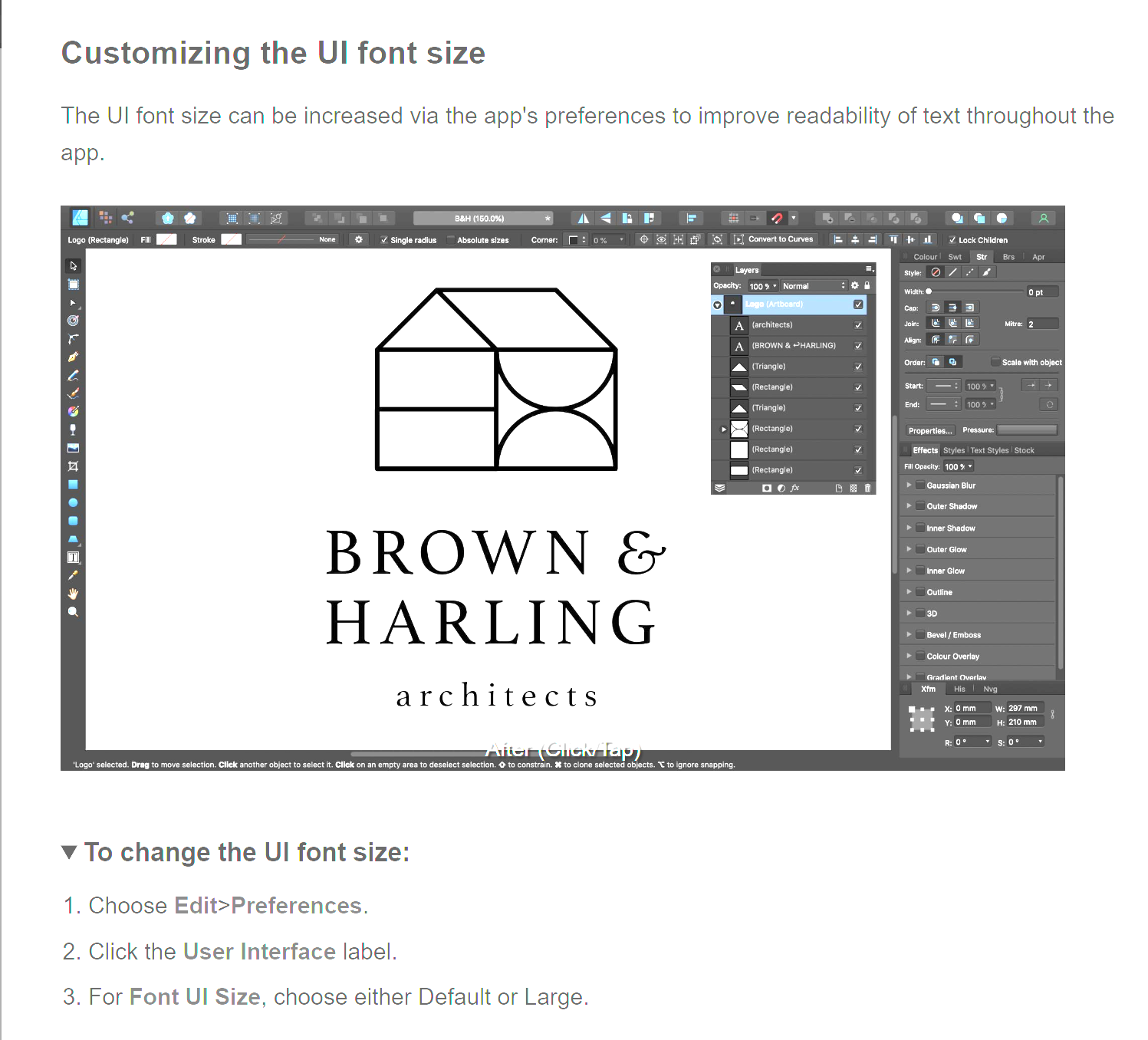Select the Move tool
The height and width of the screenshot is (1040, 1148).
tap(74, 265)
